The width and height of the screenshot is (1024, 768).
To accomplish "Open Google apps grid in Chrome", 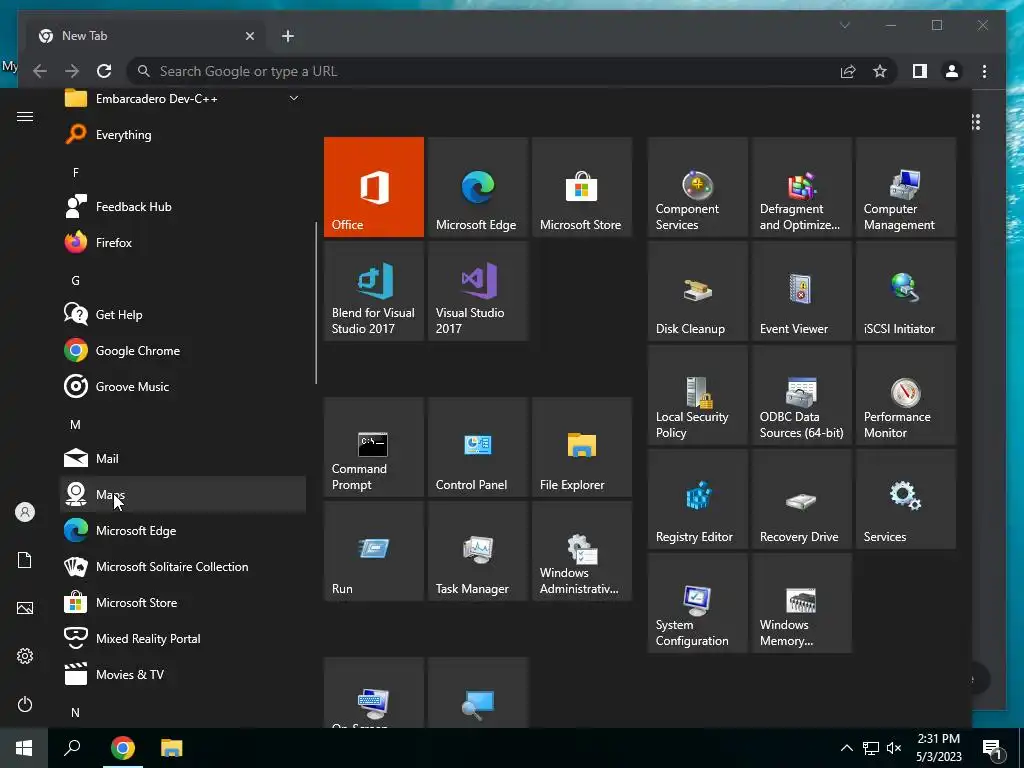I will [x=976, y=122].
